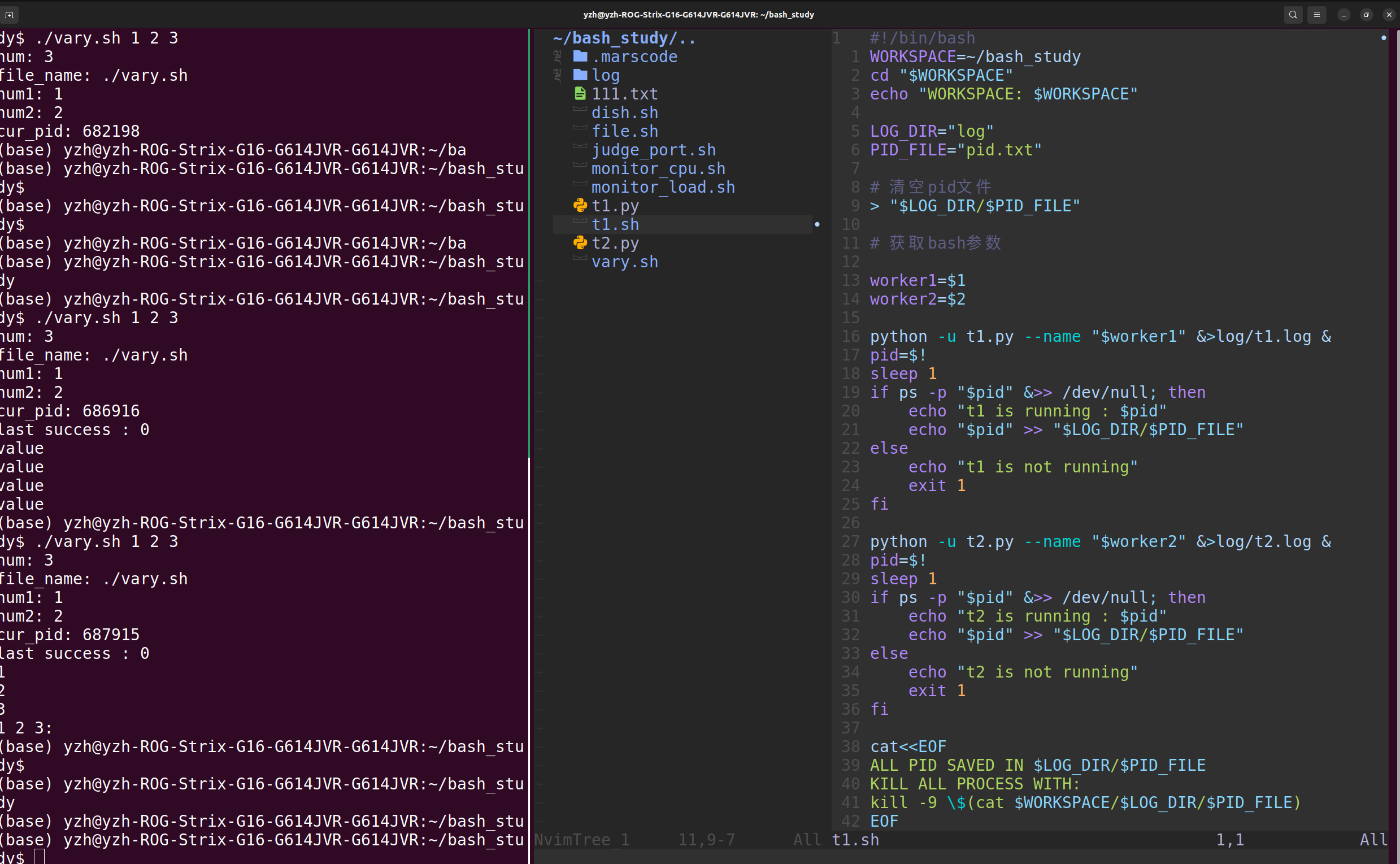This screenshot has width=1400, height=864.
Task: Select .marscode in the file tree
Action: coord(634,57)
